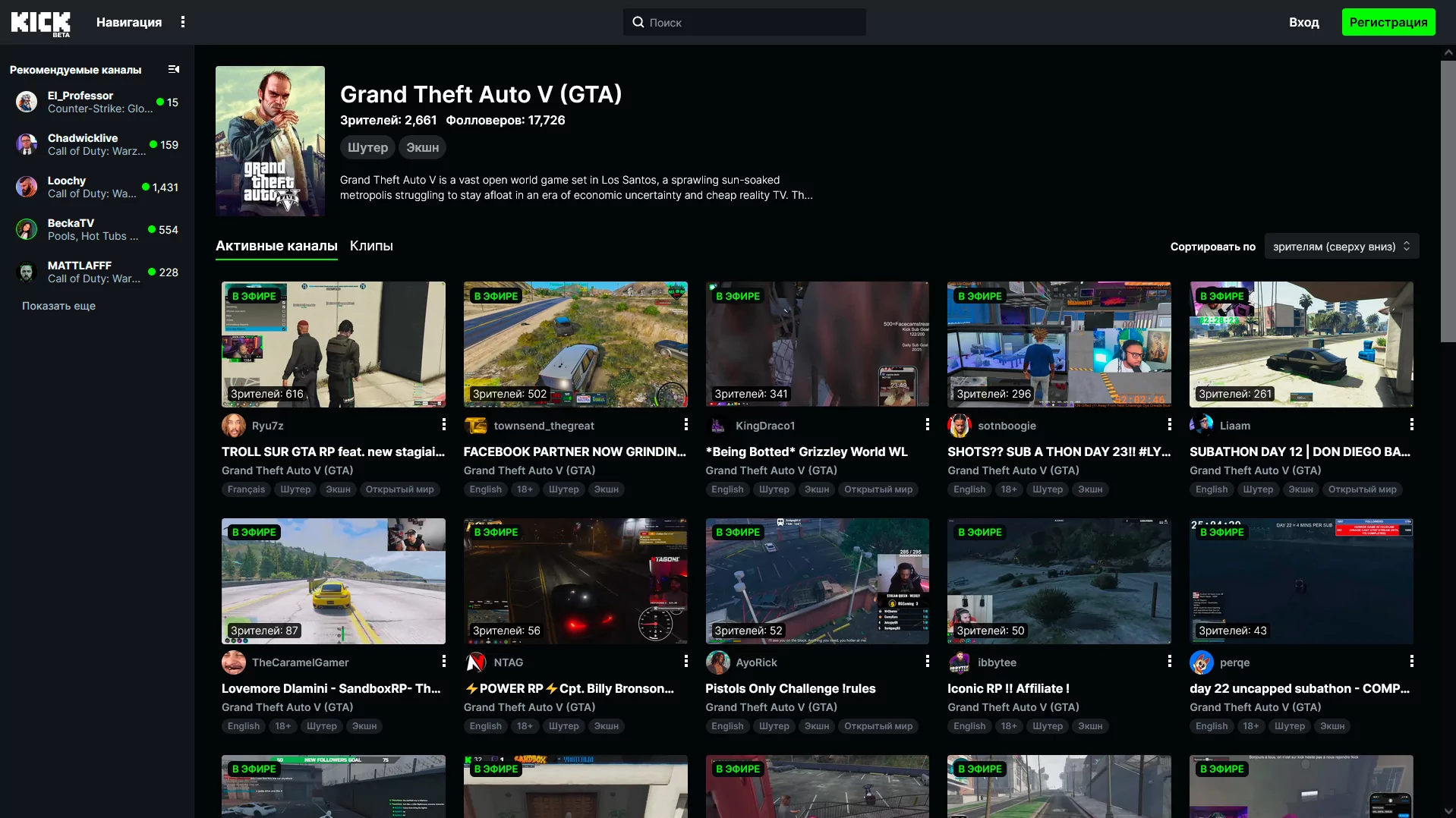Click perqe streamer avatar

pyautogui.click(x=1202, y=662)
